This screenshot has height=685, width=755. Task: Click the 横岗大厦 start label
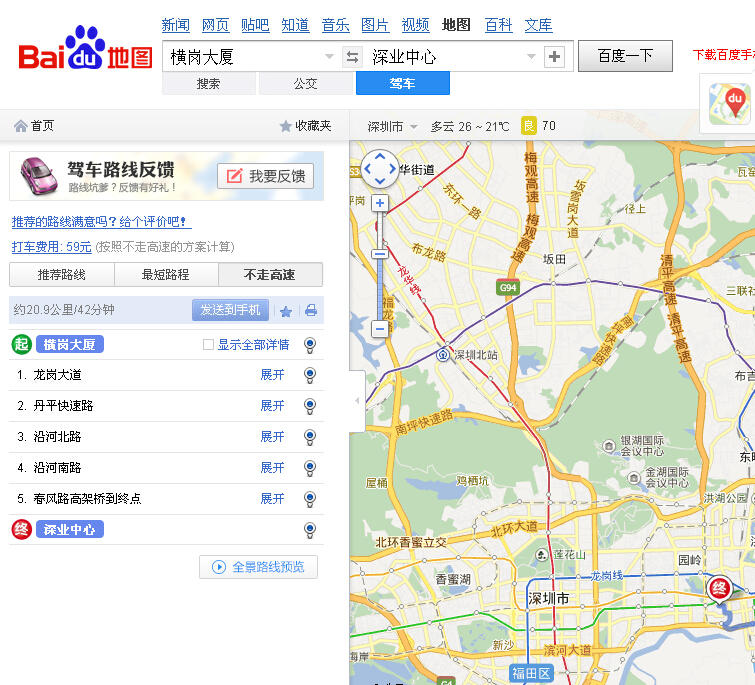pyautogui.click(x=70, y=345)
